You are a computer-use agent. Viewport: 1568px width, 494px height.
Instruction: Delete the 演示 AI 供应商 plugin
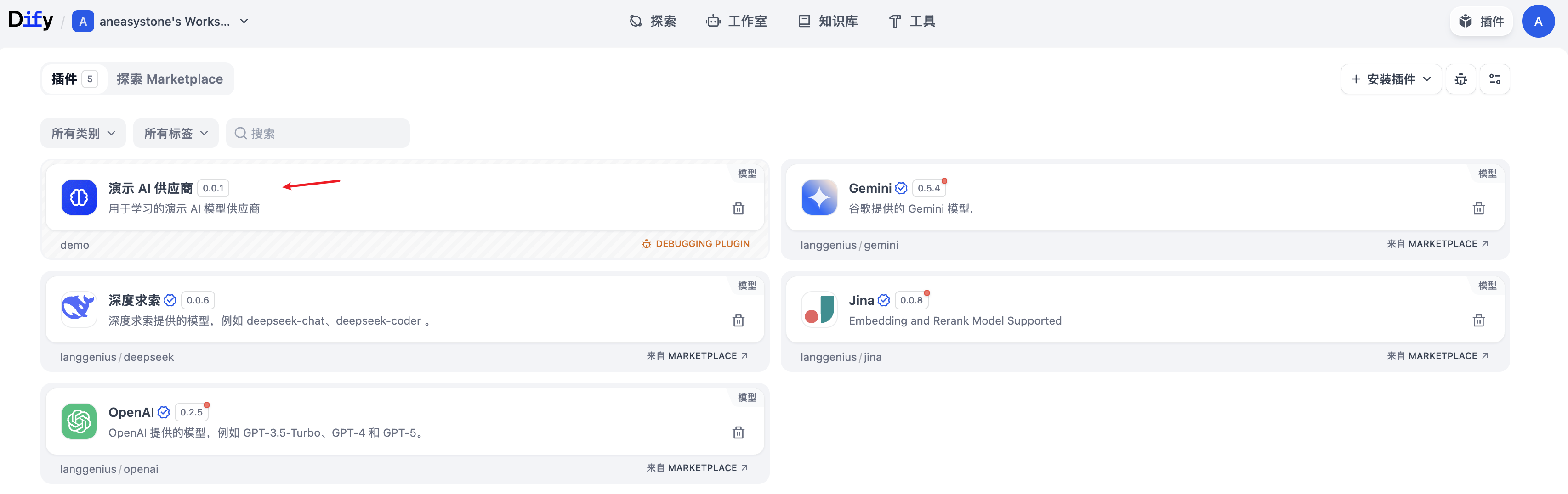pyautogui.click(x=738, y=209)
